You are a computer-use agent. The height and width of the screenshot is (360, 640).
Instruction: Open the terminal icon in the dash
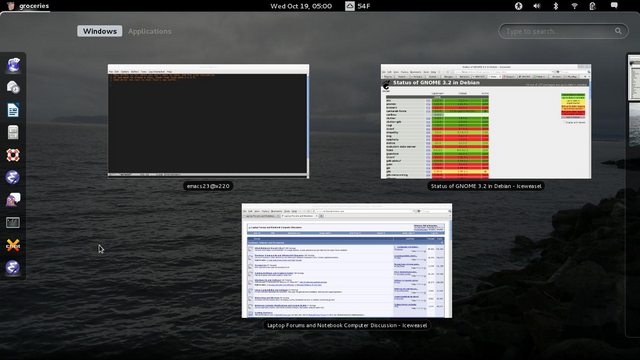[x=13, y=222]
